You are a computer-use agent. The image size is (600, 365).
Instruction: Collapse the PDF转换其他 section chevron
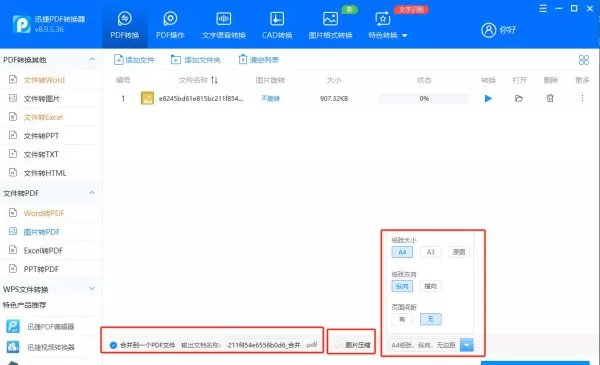92,59
